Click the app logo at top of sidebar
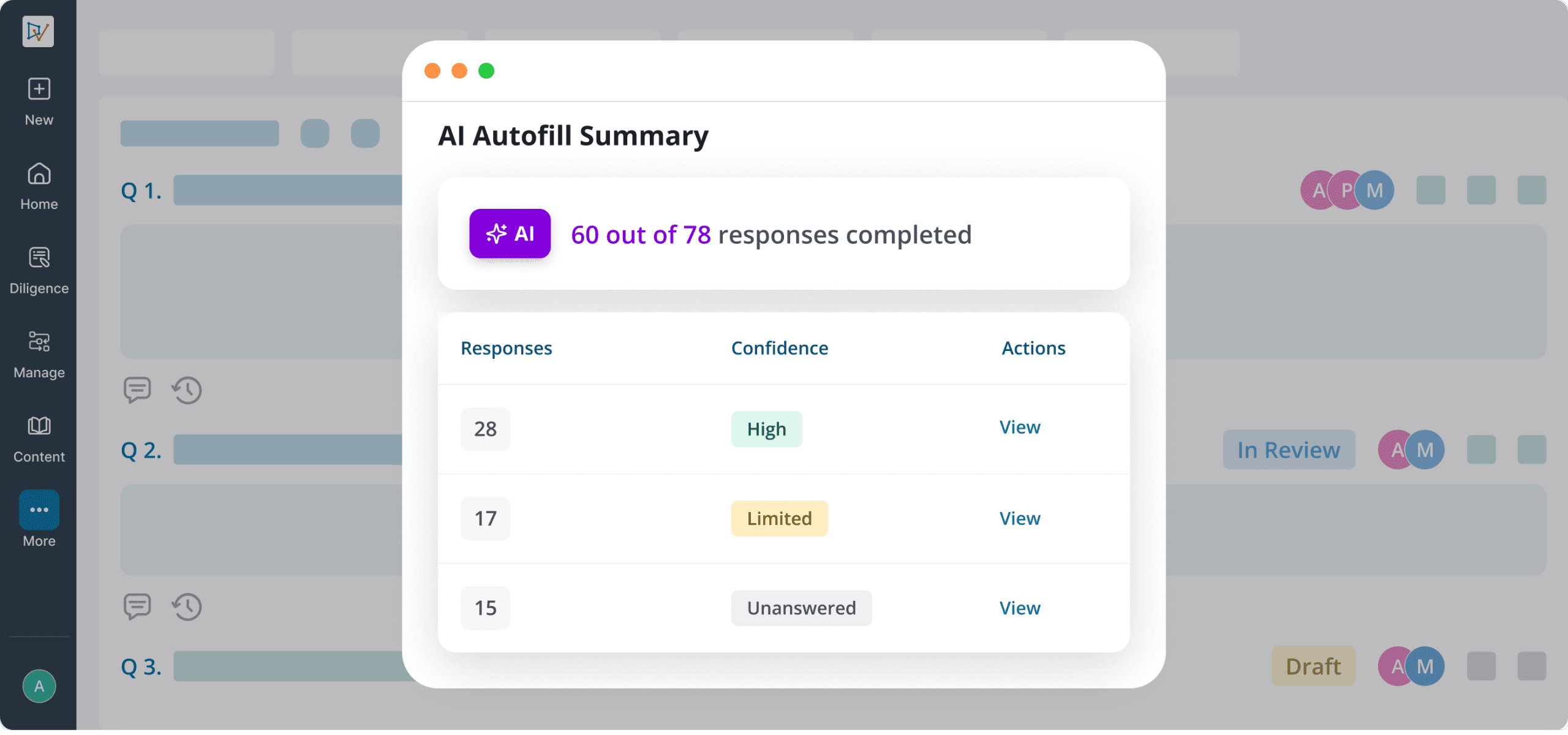 (x=38, y=31)
